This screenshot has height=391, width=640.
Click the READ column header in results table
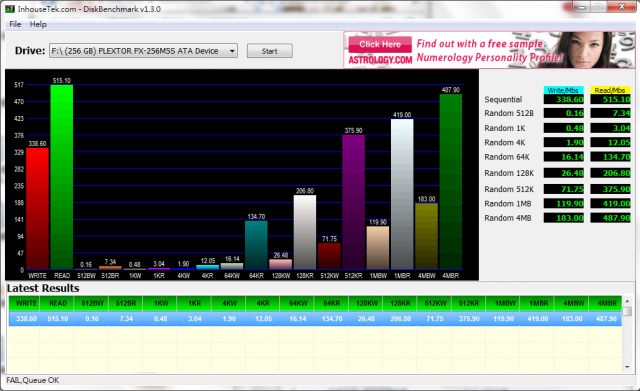pos(58,303)
